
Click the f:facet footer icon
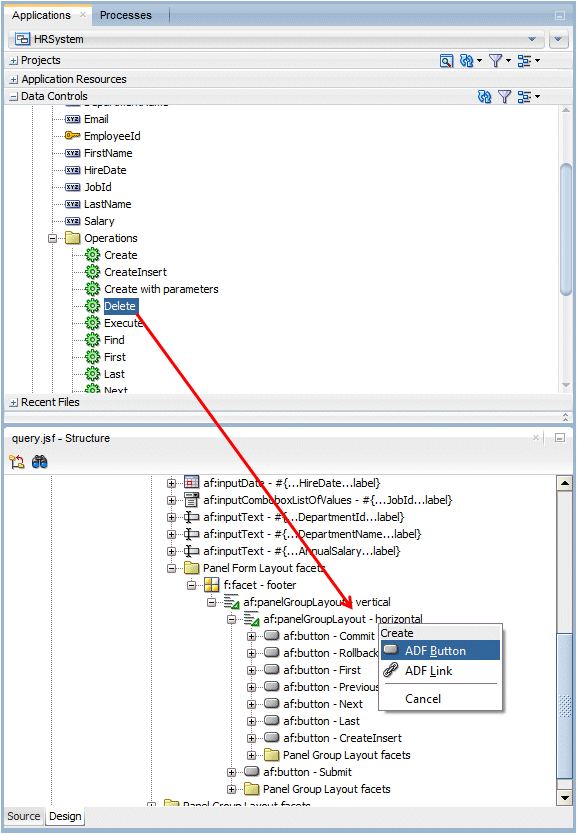212,585
